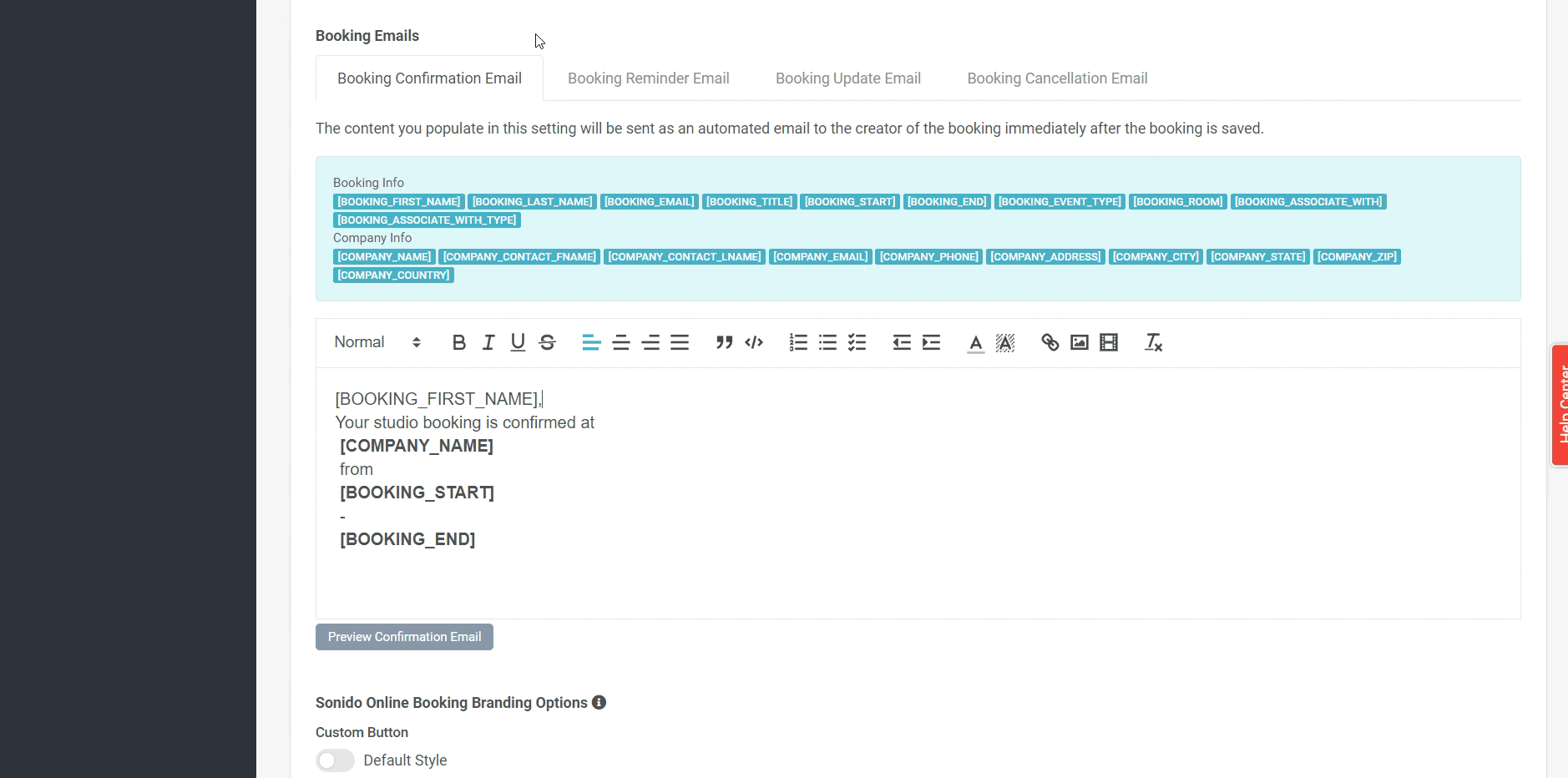Insert a hyperlink into email body
This screenshot has width=1568, height=778.
click(x=1050, y=342)
